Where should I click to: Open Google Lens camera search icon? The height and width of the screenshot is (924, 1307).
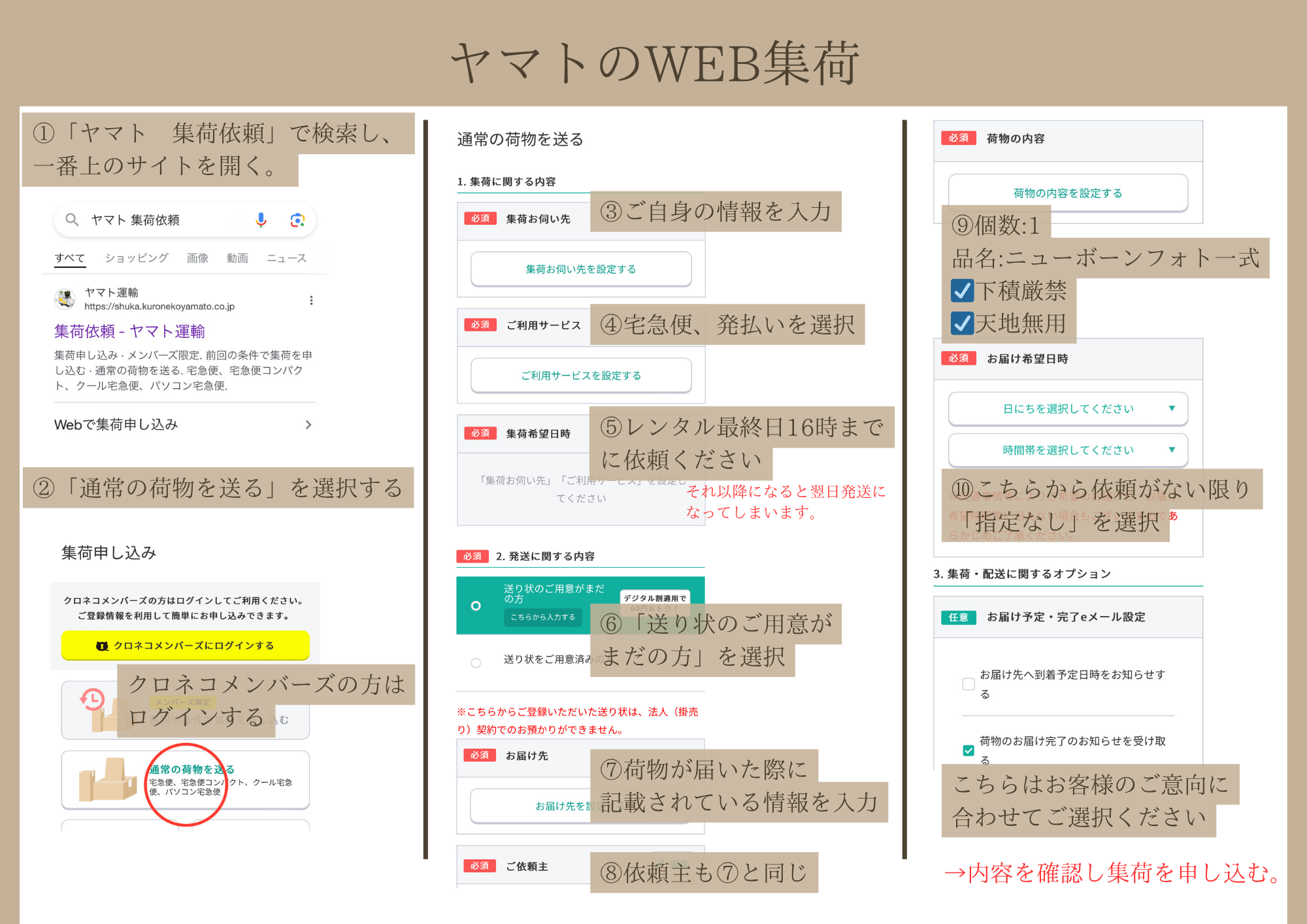pyautogui.click(x=297, y=220)
